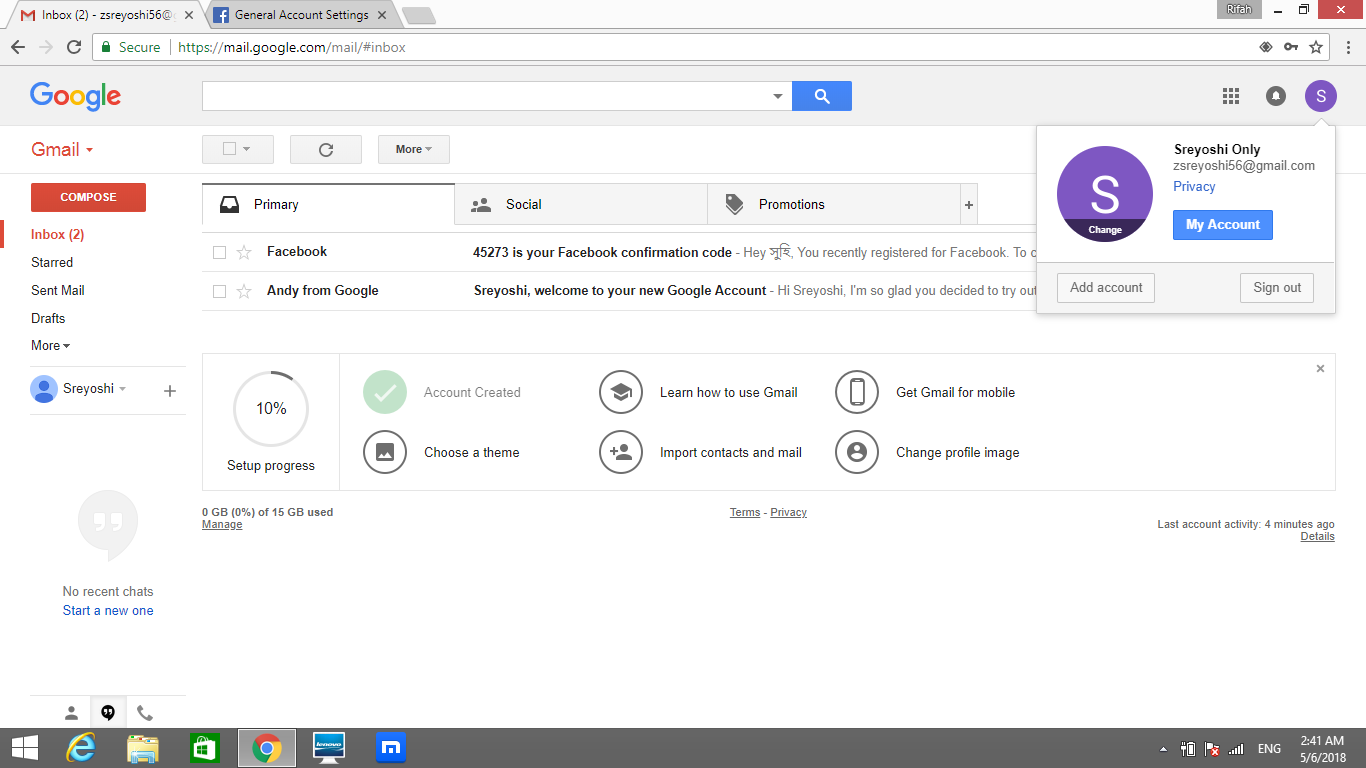Click the blue search magnifier button
The image size is (1366, 768).
click(822, 96)
